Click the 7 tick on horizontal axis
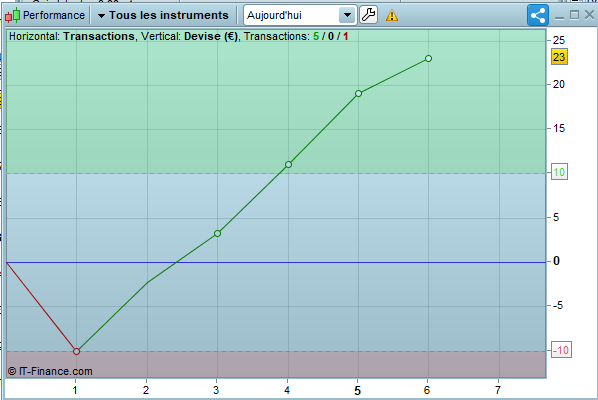The height and width of the screenshot is (400, 598). click(498, 390)
